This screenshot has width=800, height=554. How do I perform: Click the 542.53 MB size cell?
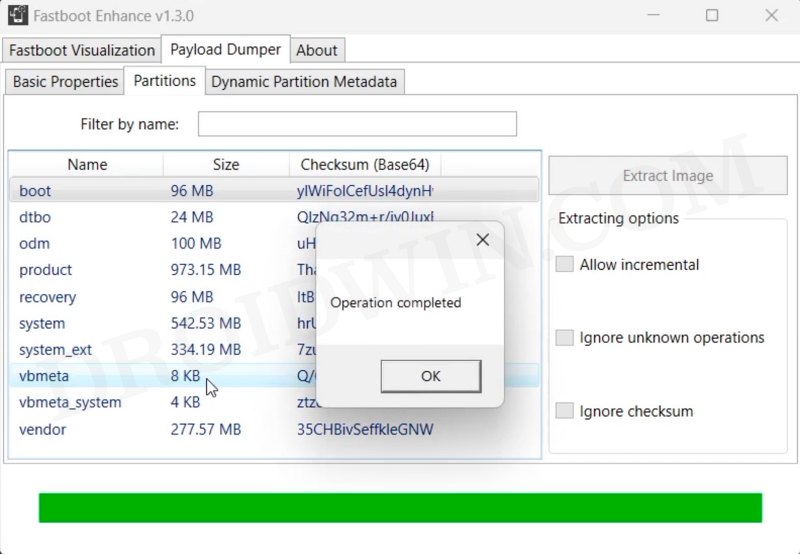(206, 323)
